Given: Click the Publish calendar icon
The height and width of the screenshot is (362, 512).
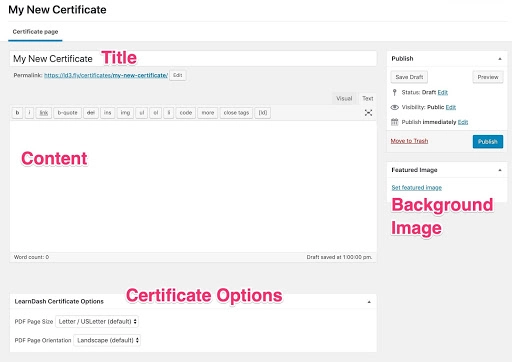Looking at the screenshot, I should [x=394, y=122].
